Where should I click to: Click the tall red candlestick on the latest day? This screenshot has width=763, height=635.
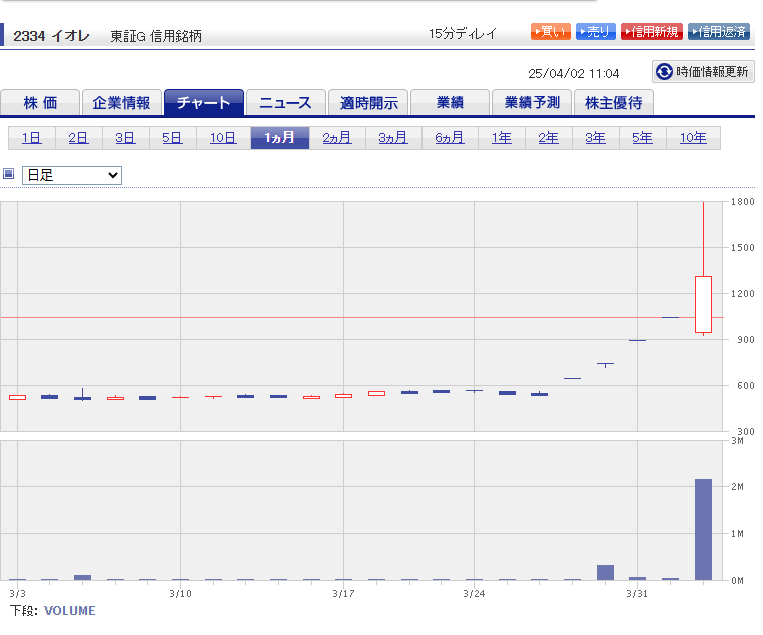[704, 305]
